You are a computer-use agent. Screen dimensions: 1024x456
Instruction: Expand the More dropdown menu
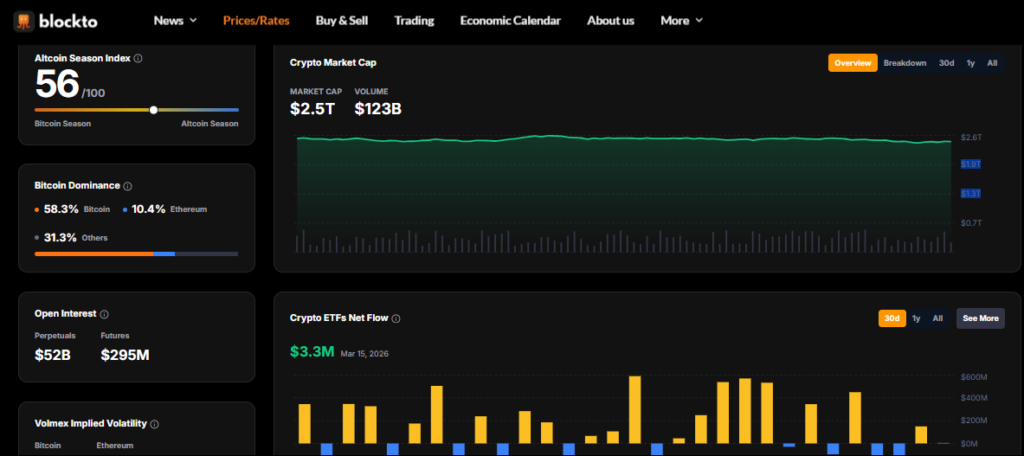pos(681,20)
